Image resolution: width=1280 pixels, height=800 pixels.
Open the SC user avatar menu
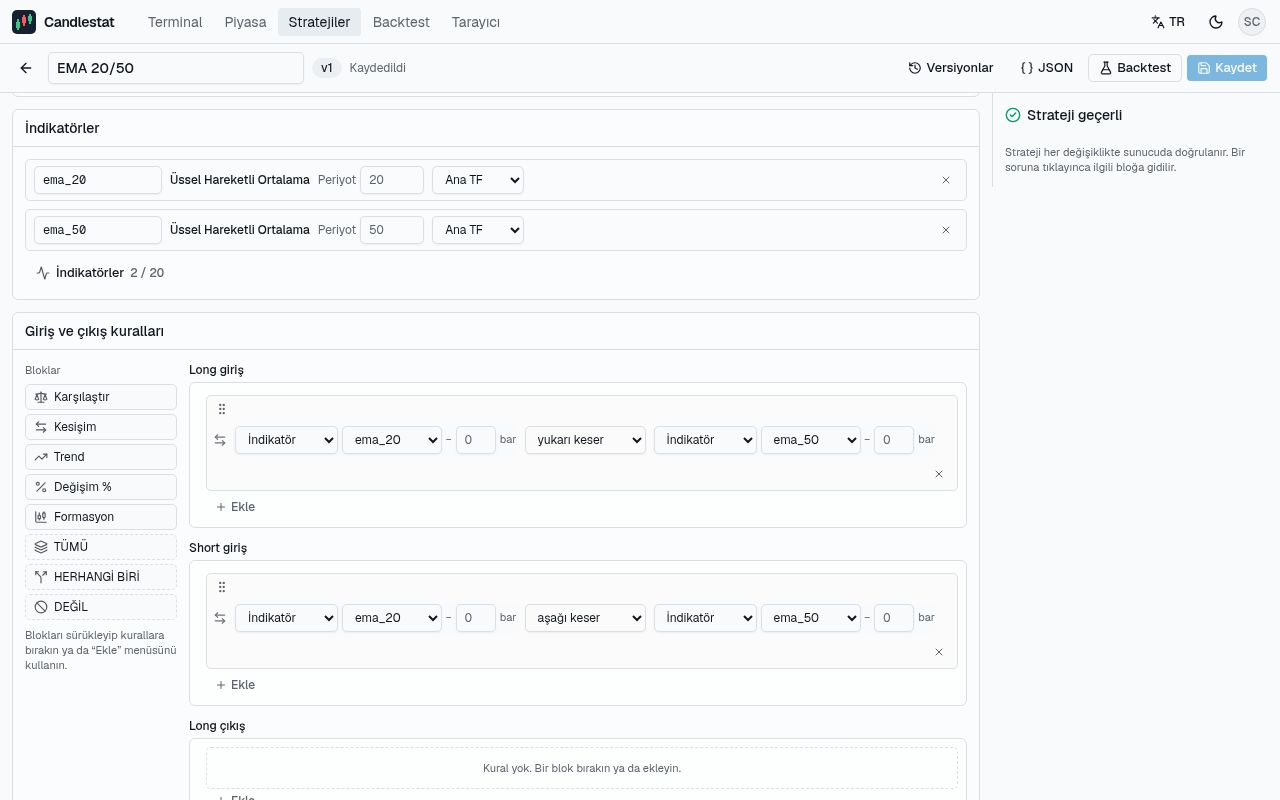1252,22
